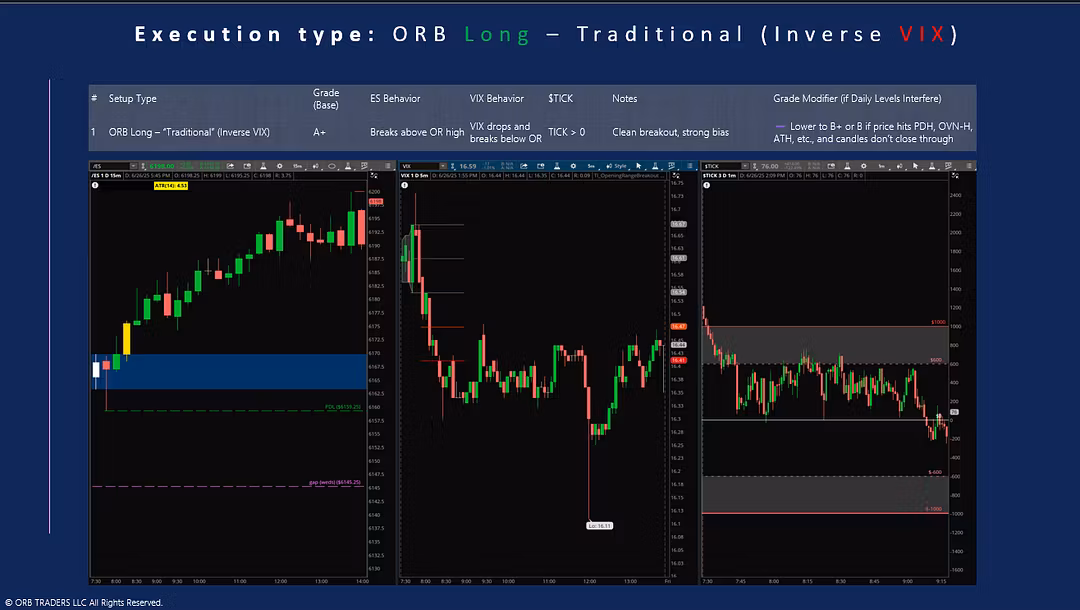Select the pointer cursor tool on $TICK chart
Screen dimensions: 1080x610
tap(915, 166)
